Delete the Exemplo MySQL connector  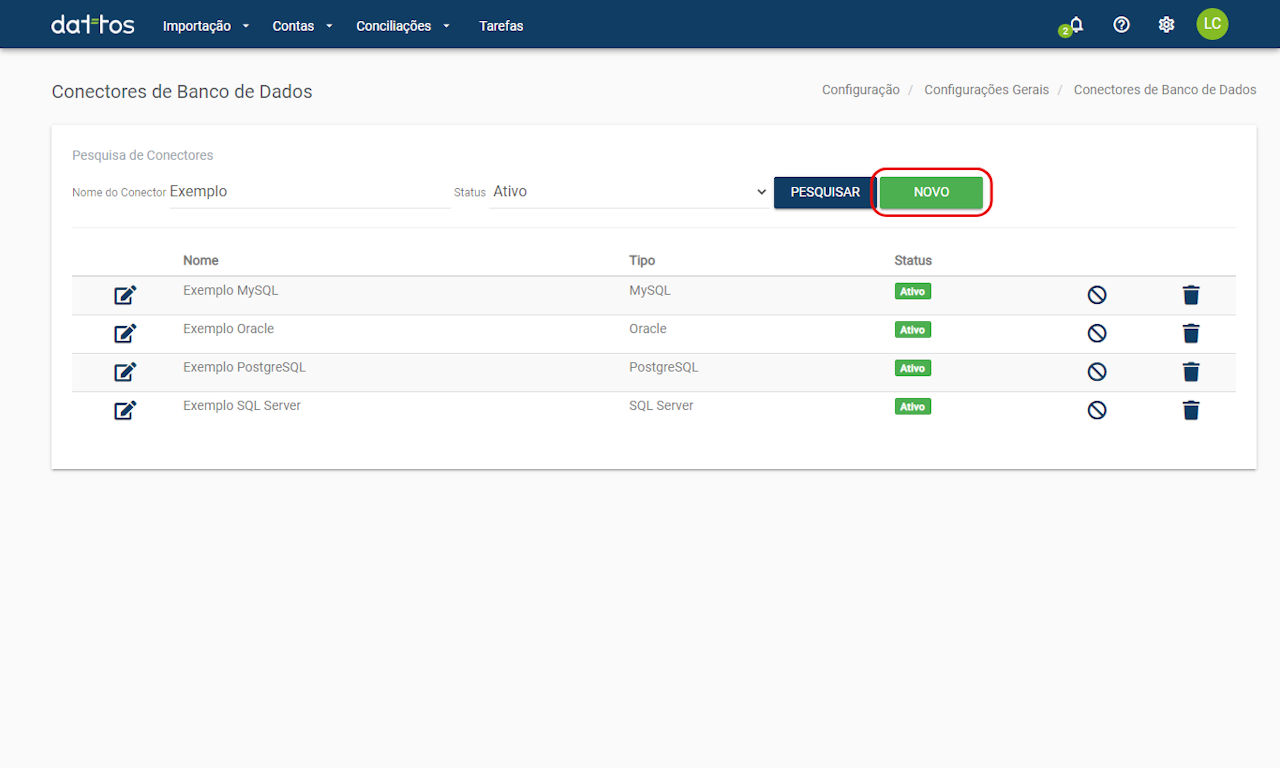[1190, 295]
